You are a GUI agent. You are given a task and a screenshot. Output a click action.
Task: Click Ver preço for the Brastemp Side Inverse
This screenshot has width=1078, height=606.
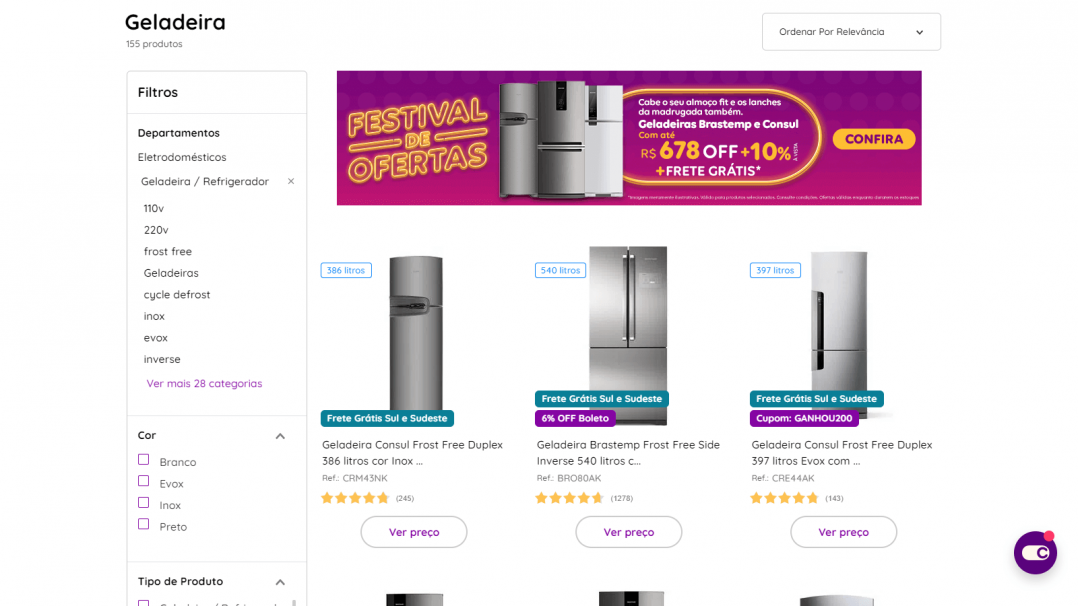point(628,532)
